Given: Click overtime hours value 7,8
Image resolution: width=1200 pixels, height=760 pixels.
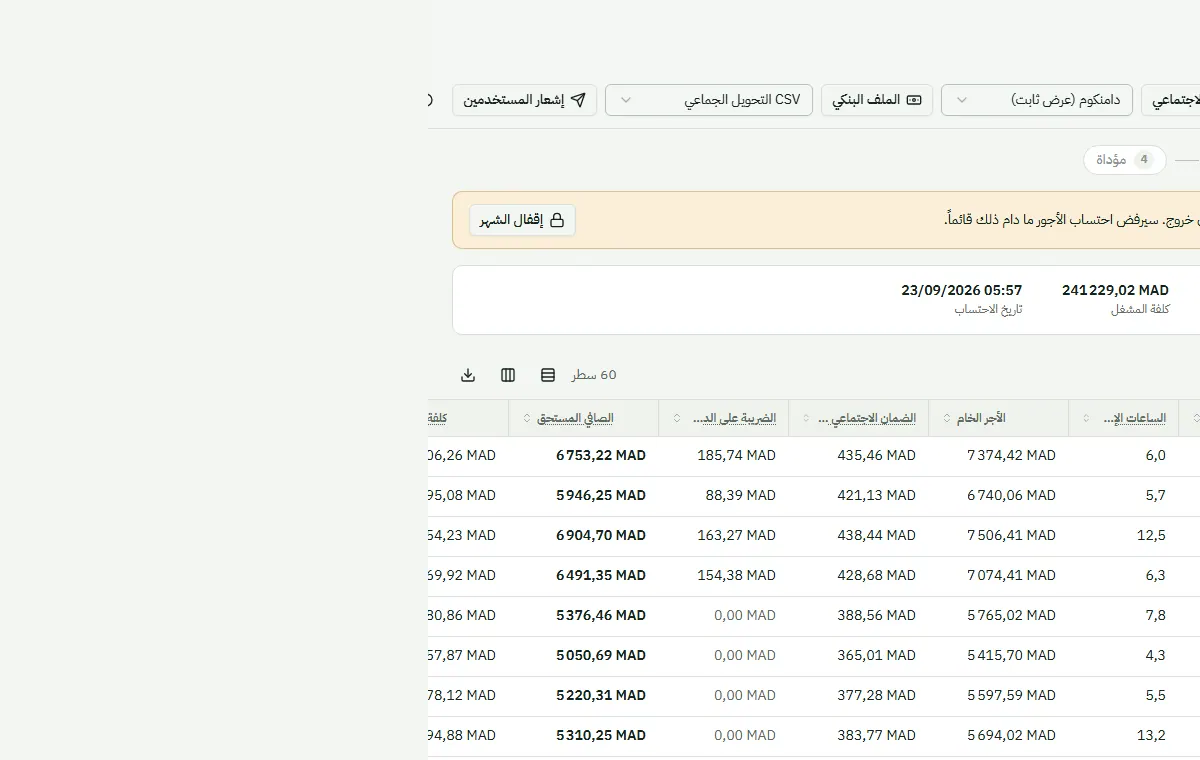Looking at the screenshot, I should (x=1155, y=615).
